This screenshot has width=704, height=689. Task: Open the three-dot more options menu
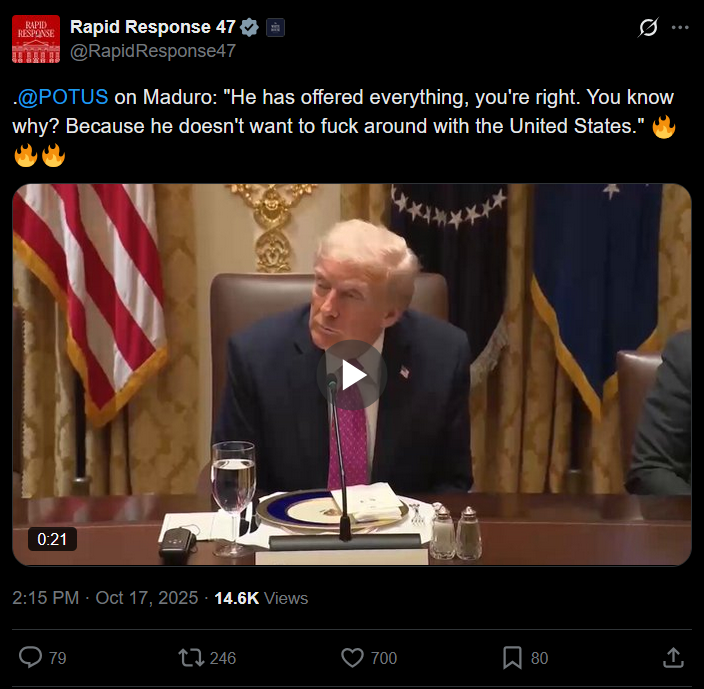[x=680, y=27]
